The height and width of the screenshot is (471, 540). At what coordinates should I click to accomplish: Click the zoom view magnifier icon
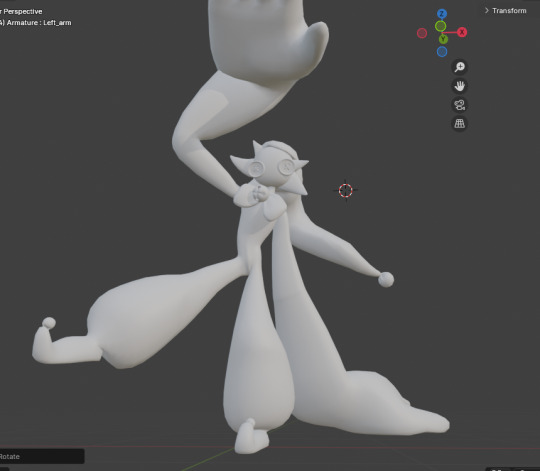click(x=459, y=67)
